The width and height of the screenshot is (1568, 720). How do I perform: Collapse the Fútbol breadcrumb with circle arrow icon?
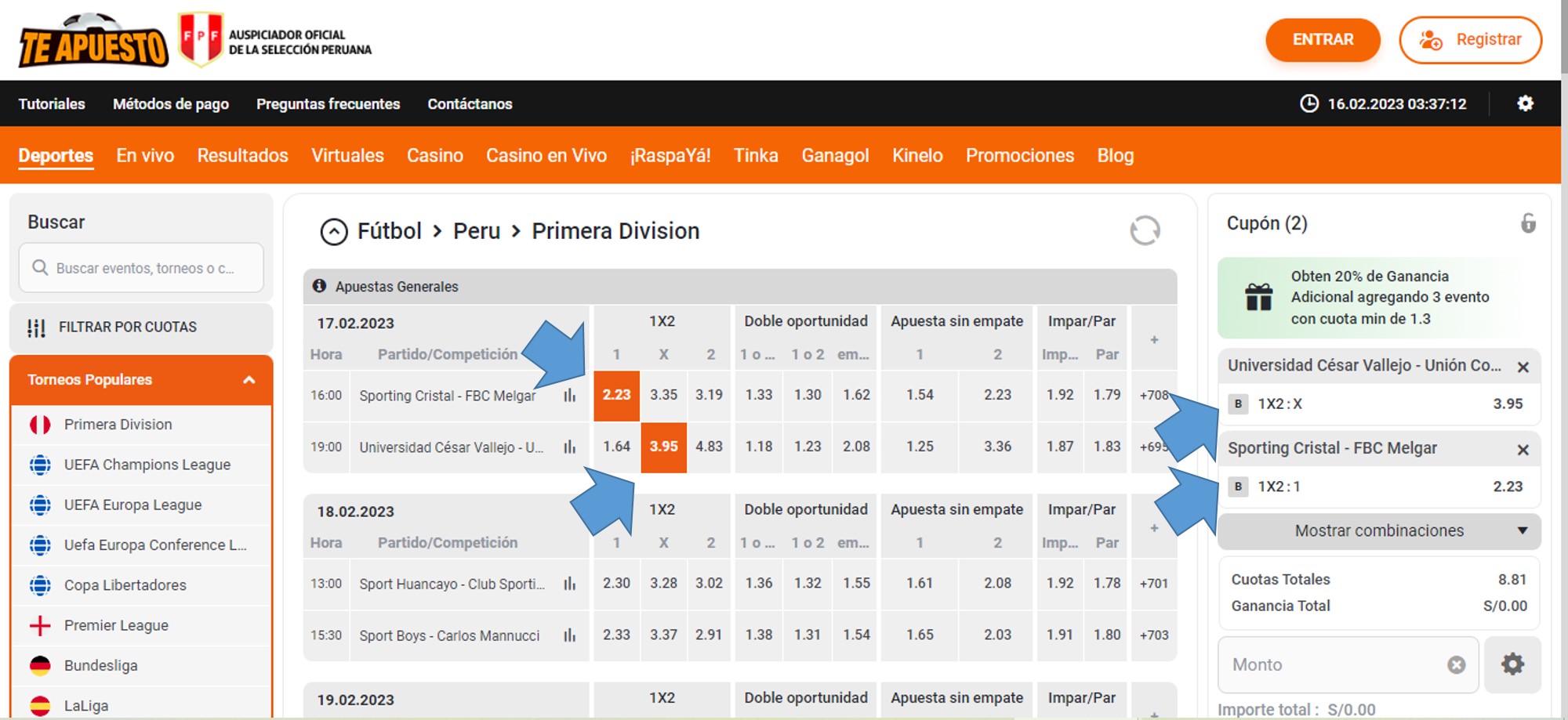[334, 231]
